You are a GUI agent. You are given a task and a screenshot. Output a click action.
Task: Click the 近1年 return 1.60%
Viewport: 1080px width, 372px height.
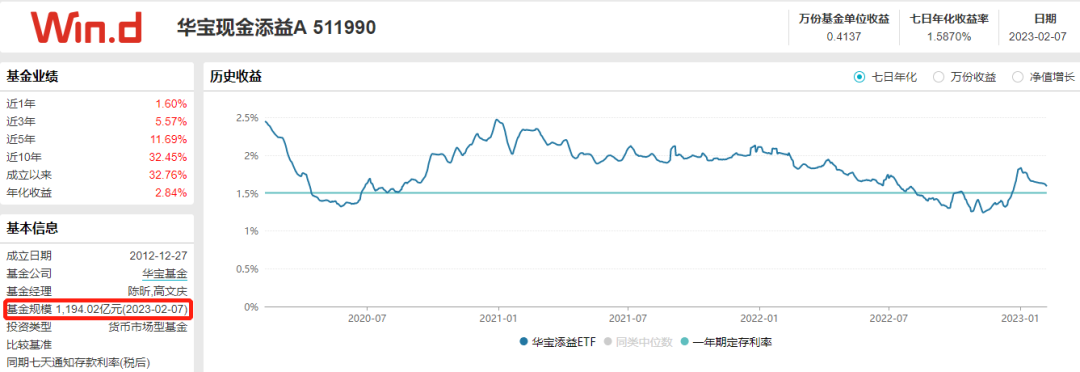pyautogui.click(x=172, y=104)
